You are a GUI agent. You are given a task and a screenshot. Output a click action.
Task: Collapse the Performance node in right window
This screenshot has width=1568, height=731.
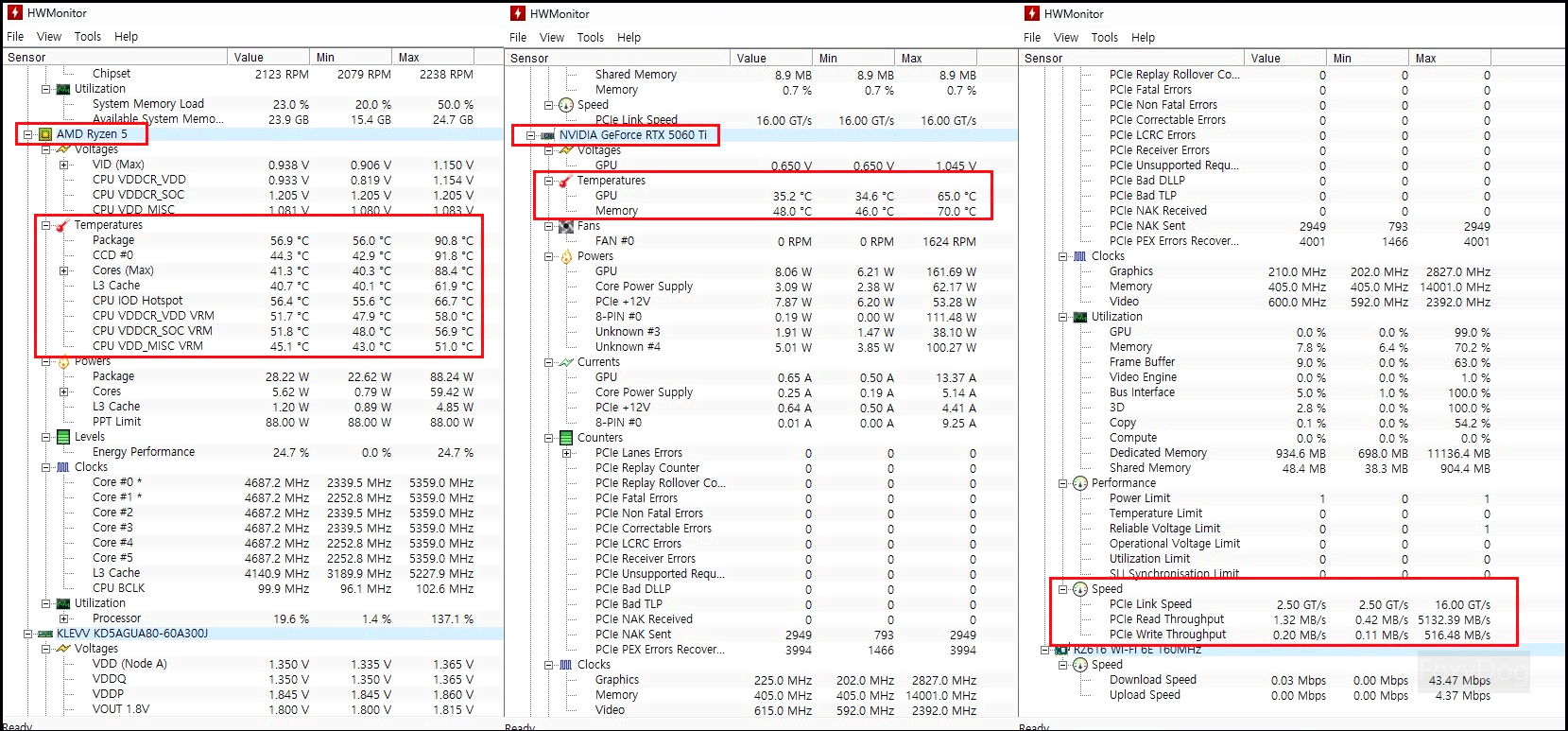tap(1062, 483)
